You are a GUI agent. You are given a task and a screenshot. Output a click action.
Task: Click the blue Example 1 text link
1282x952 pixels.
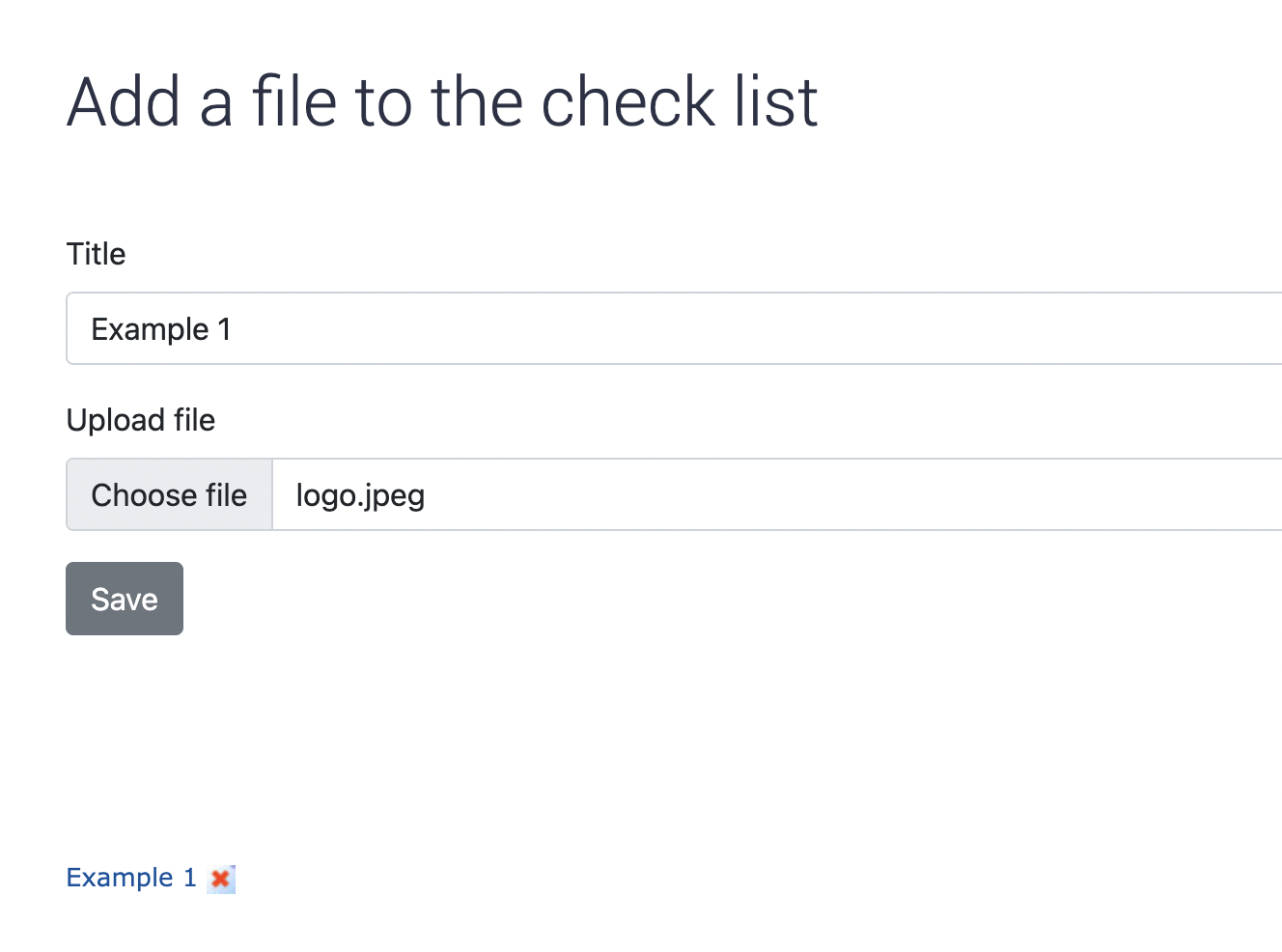pyautogui.click(x=131, y=878)
